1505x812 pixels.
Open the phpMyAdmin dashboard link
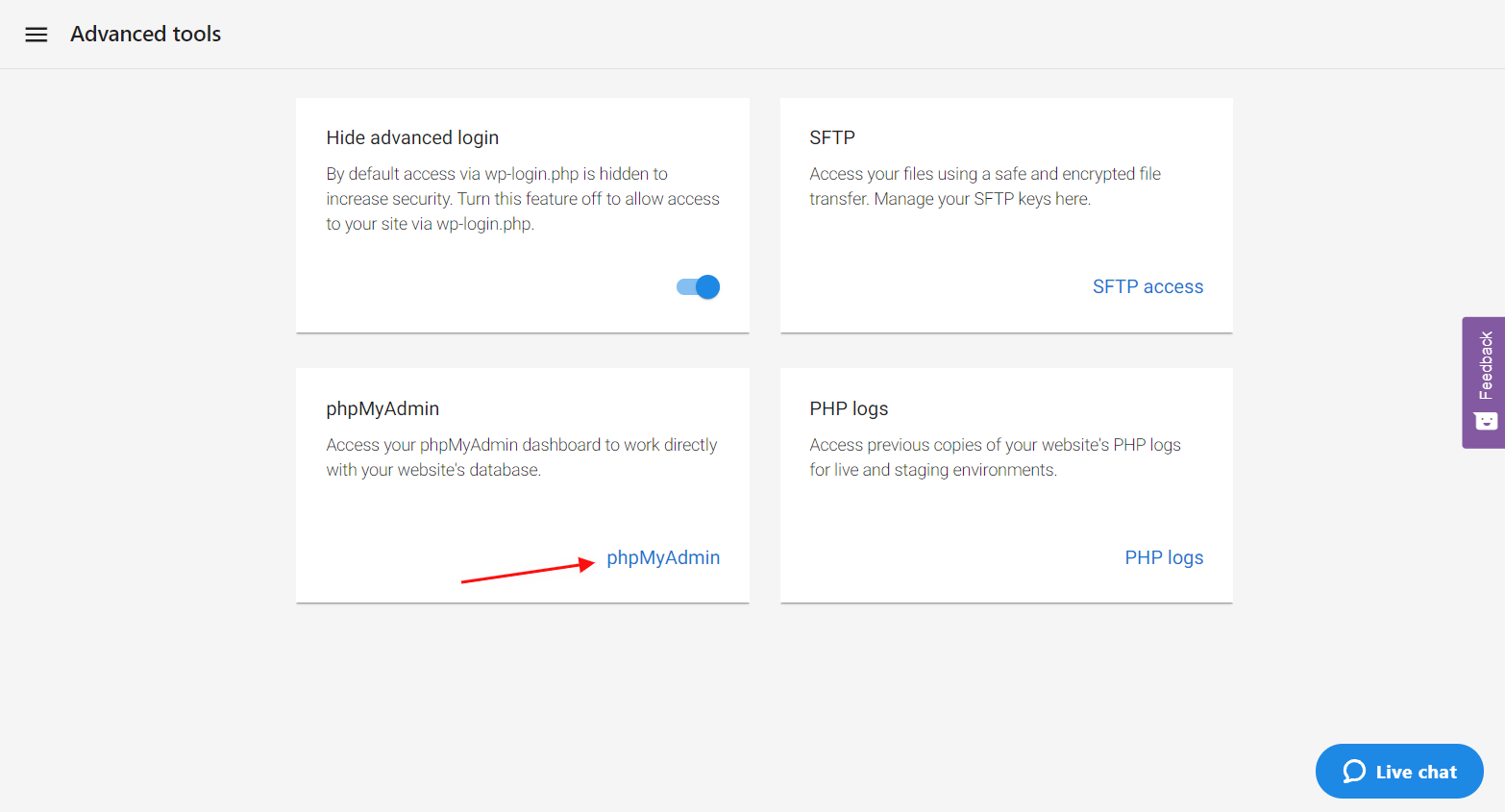(663, 557)
